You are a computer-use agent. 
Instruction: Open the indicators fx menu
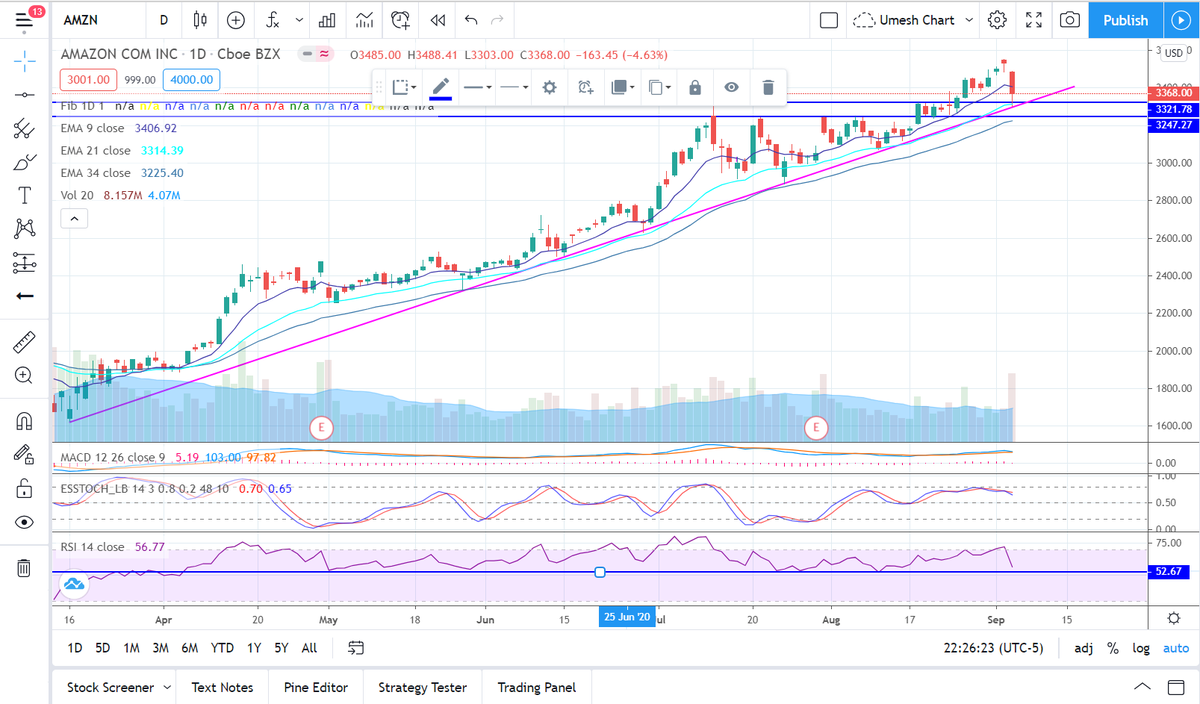click(x=272, y=20)
